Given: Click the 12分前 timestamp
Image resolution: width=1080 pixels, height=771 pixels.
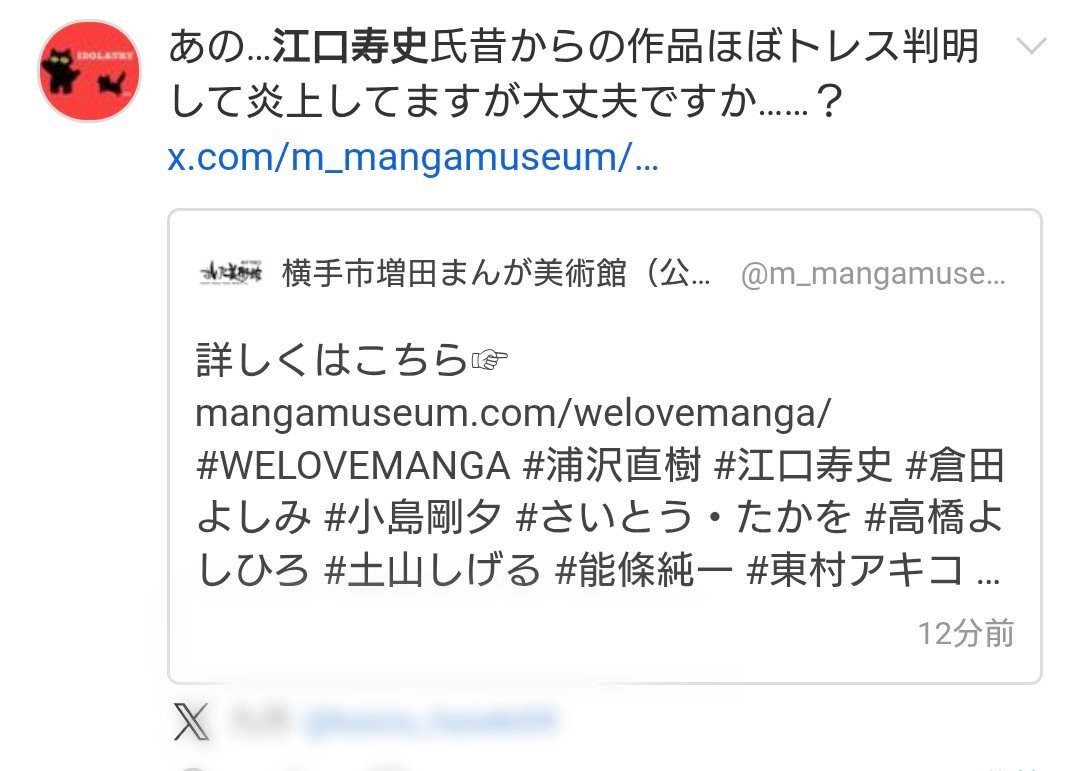Looking at the screenshot, I should point(966,633).
